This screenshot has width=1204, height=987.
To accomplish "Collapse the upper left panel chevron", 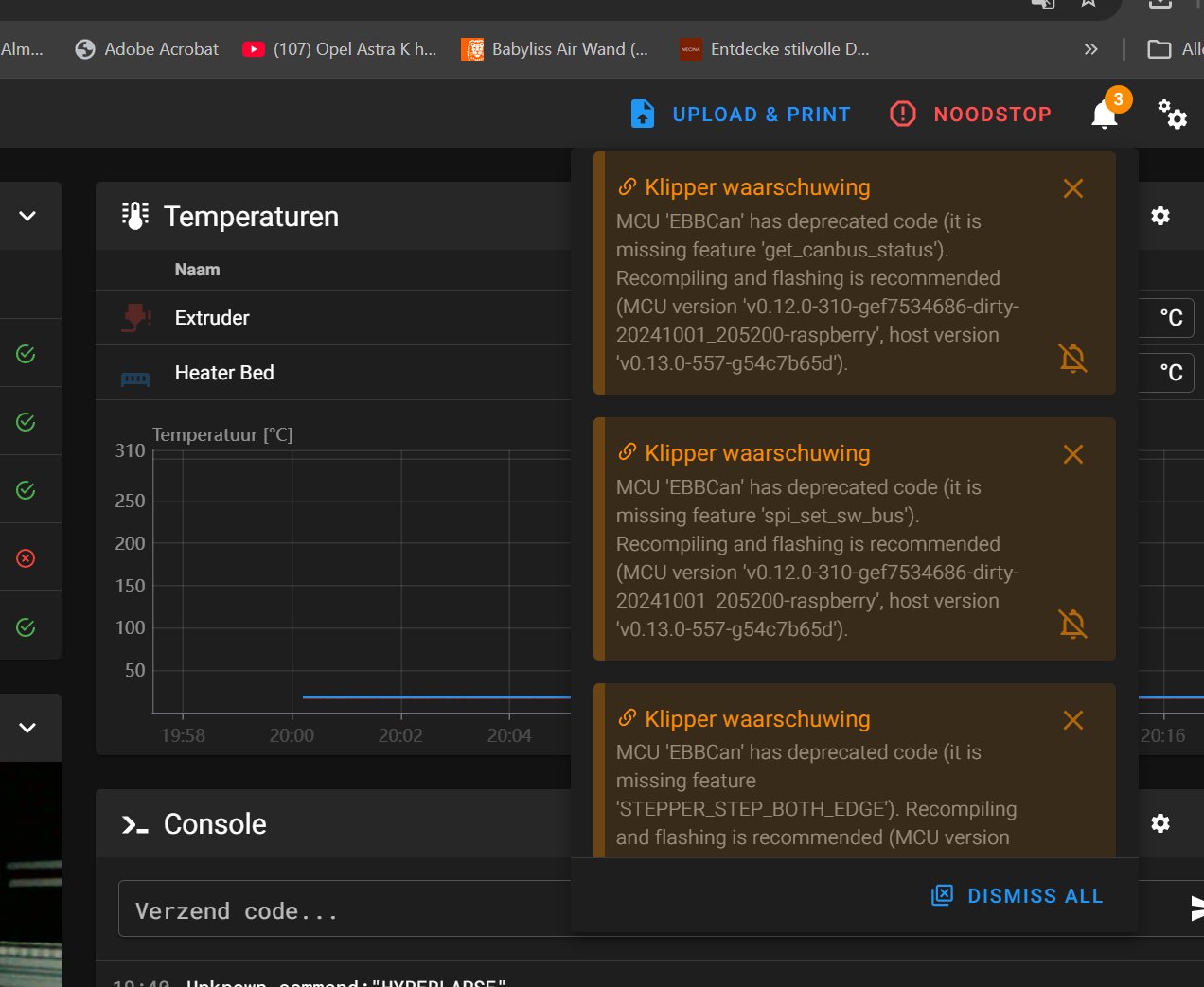I will tap(27, 216).
